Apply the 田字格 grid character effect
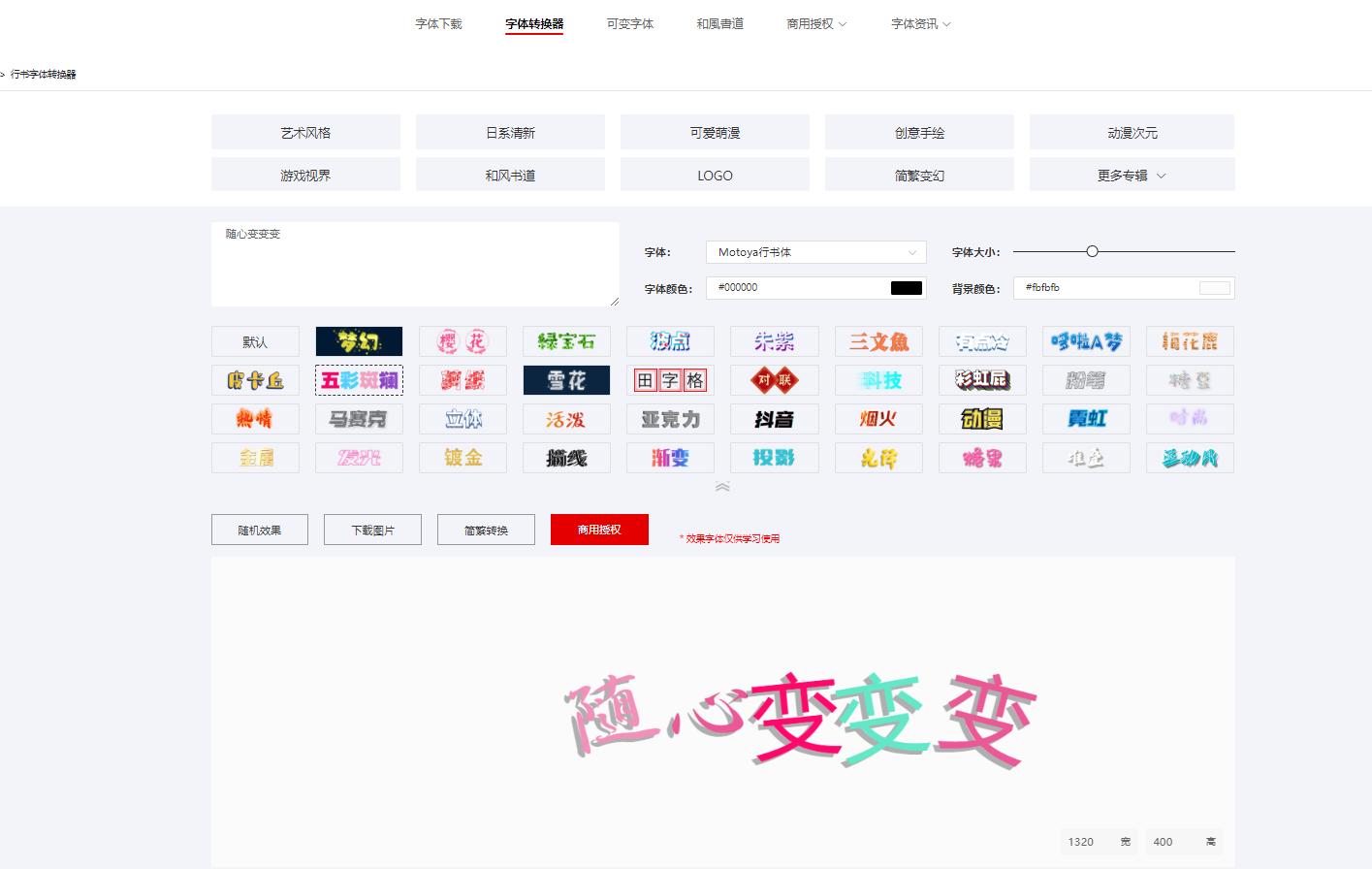 tap(670, 380)
